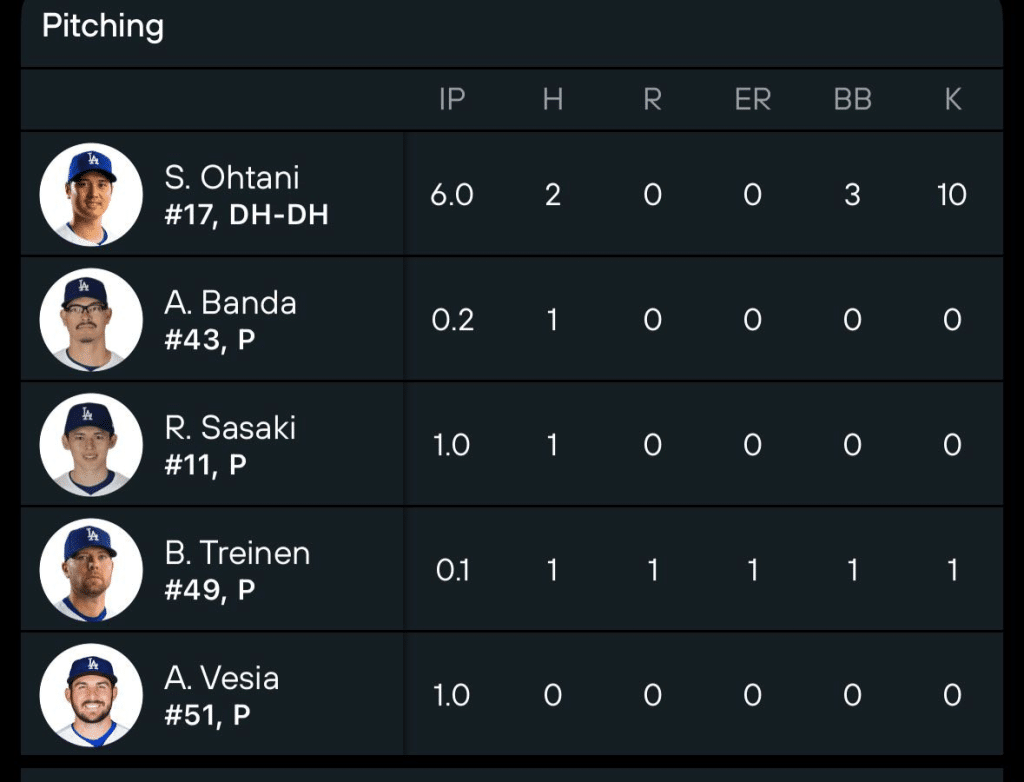This screenshot has width=1024, height=782.
Task: Click R. Sasaki's player headshot photo
Action: click(91, 444)
